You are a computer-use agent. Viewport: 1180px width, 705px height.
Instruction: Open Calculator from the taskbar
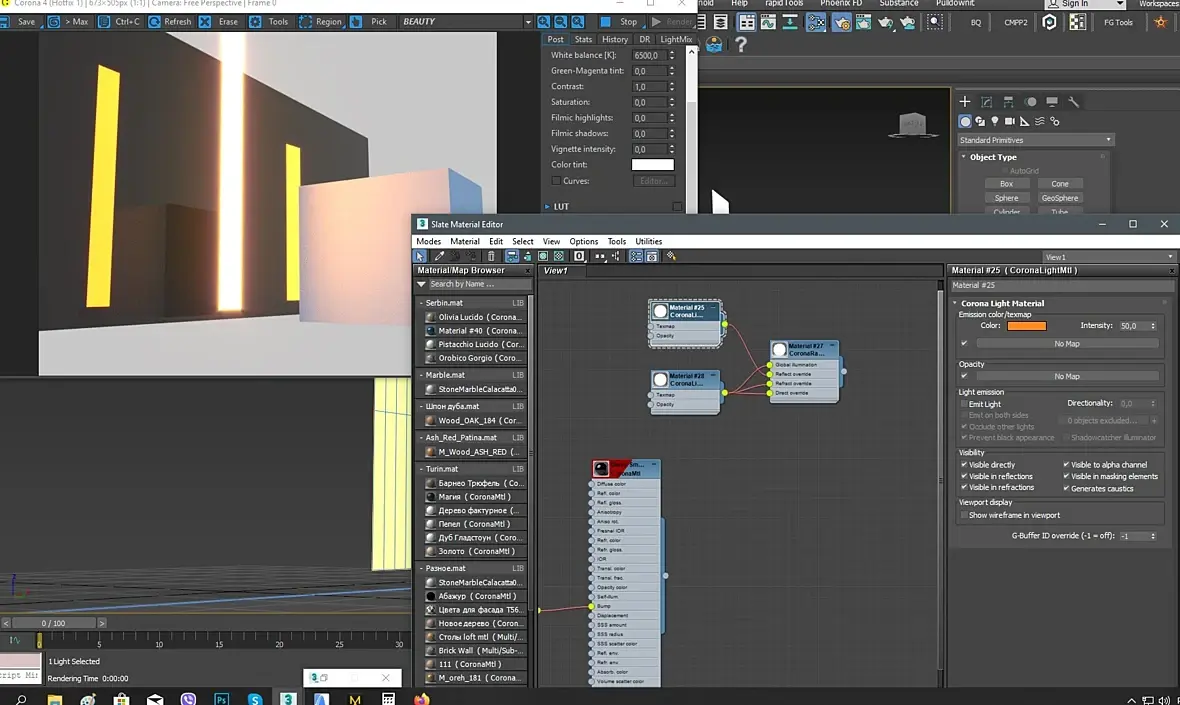point(388,699)
